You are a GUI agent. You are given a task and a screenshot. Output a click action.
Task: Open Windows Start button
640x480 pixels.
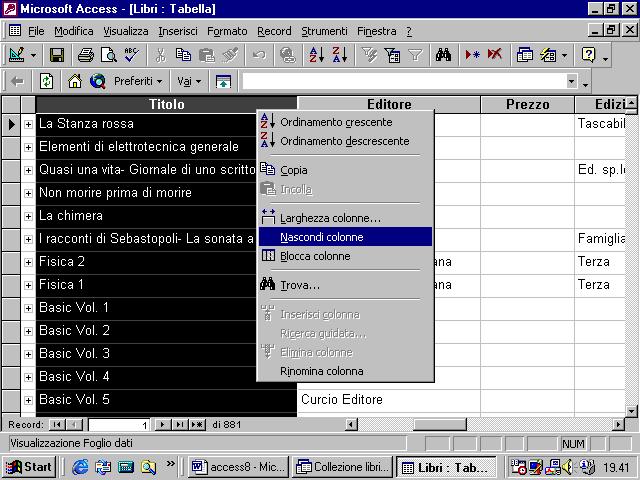click(x=29, y=467)
